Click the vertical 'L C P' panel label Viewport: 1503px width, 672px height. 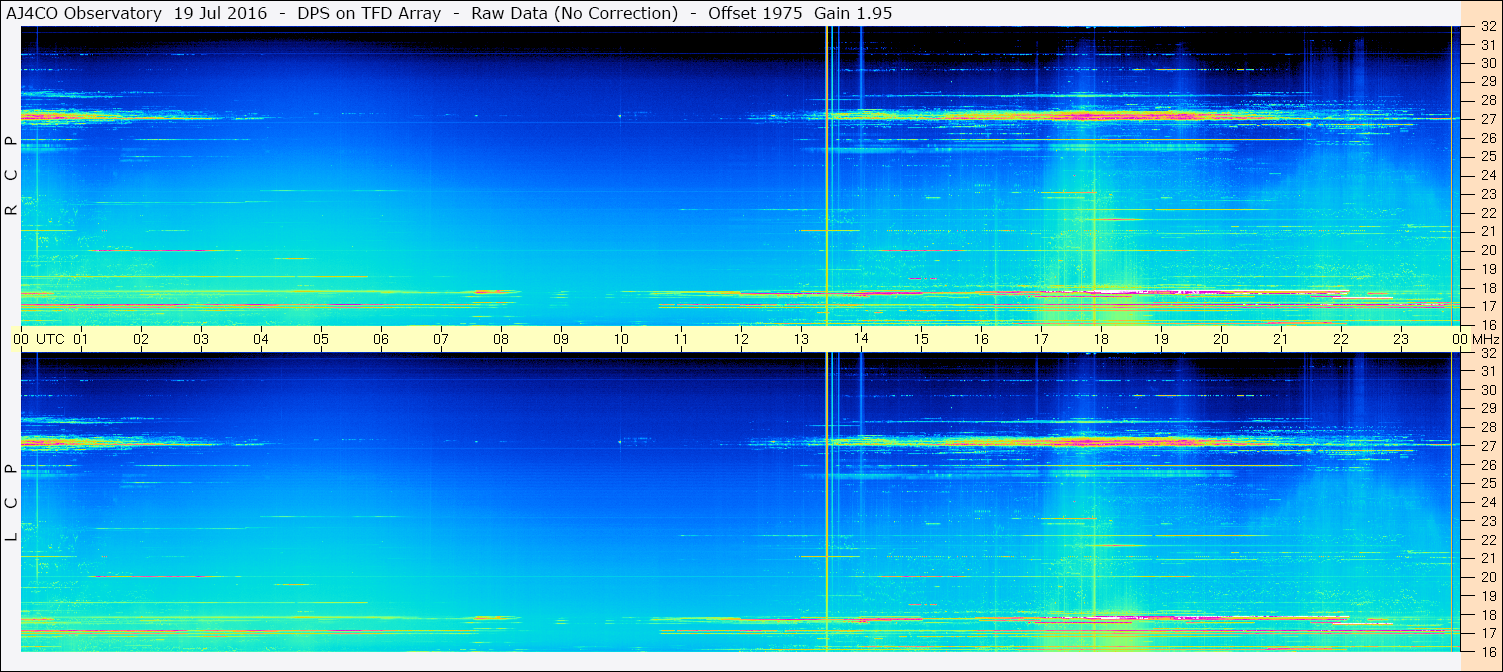point(11,502)
